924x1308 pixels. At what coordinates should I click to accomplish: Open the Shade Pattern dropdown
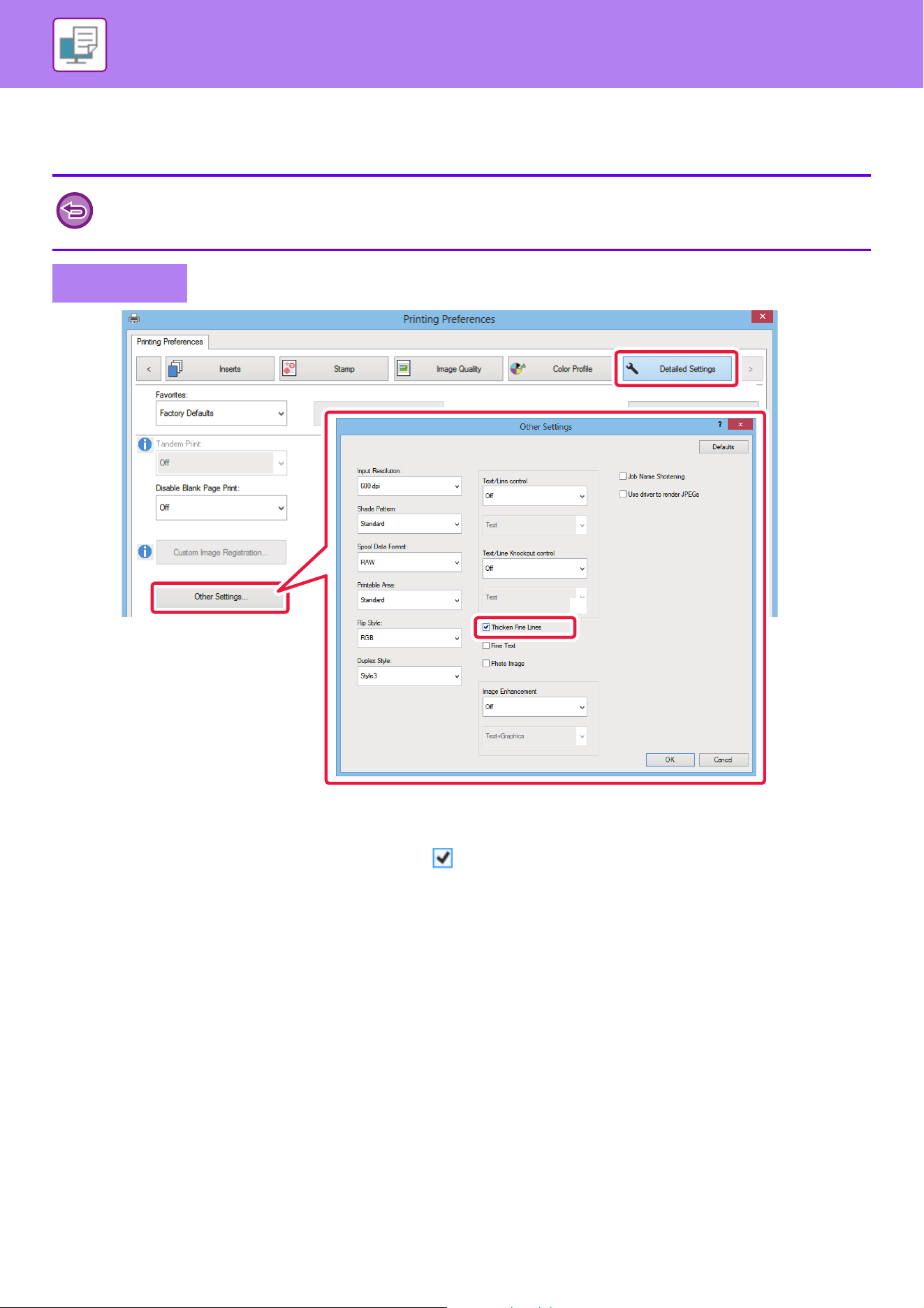click(x=409, y=524)
